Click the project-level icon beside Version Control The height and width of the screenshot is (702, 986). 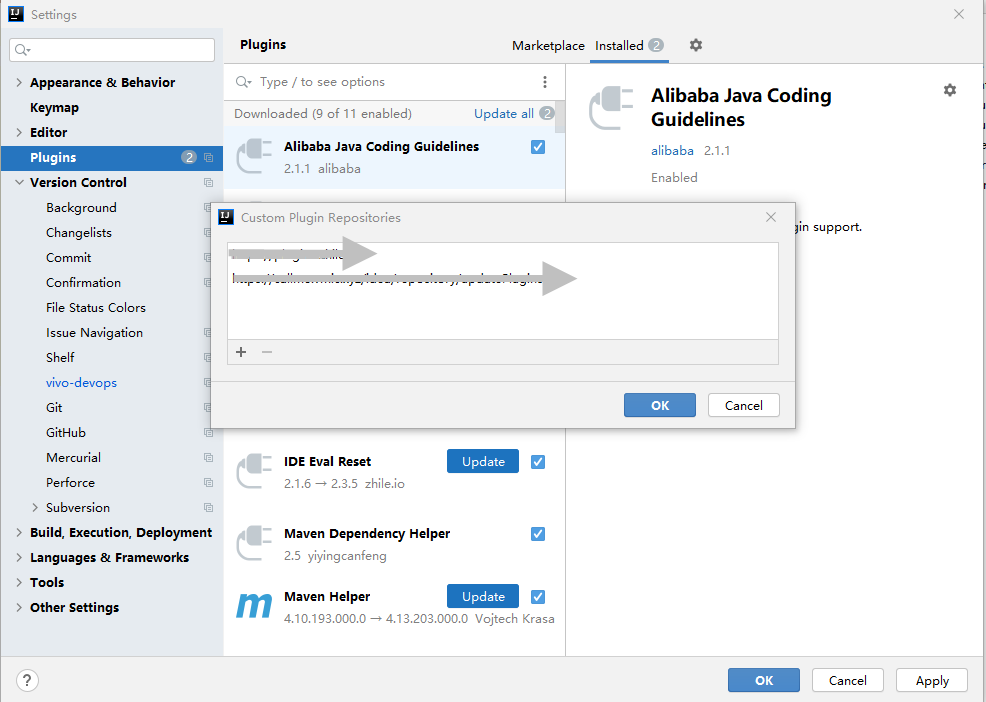click(209, 182)
